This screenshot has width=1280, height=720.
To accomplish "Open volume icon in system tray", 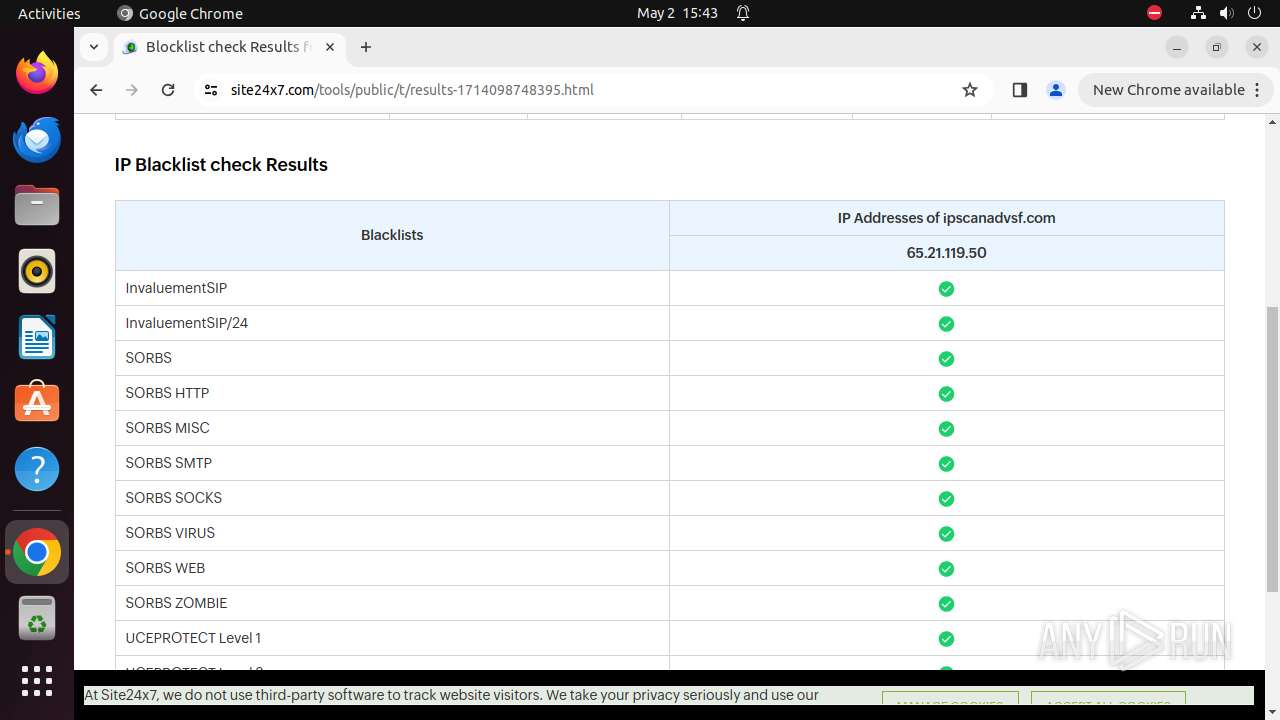I will click(x=1227, y=13).
